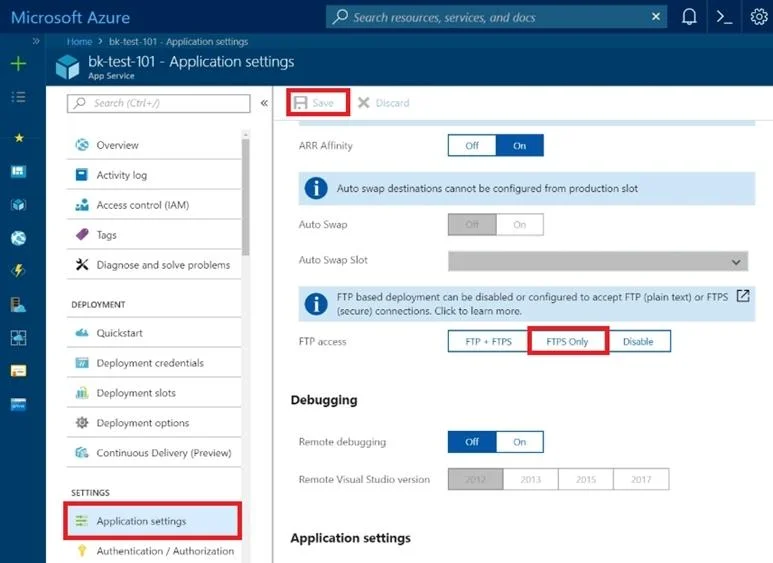This screenshot has width=773, height=563.
Task: Clear the search box with the X
Action: (x=656, y=17)
